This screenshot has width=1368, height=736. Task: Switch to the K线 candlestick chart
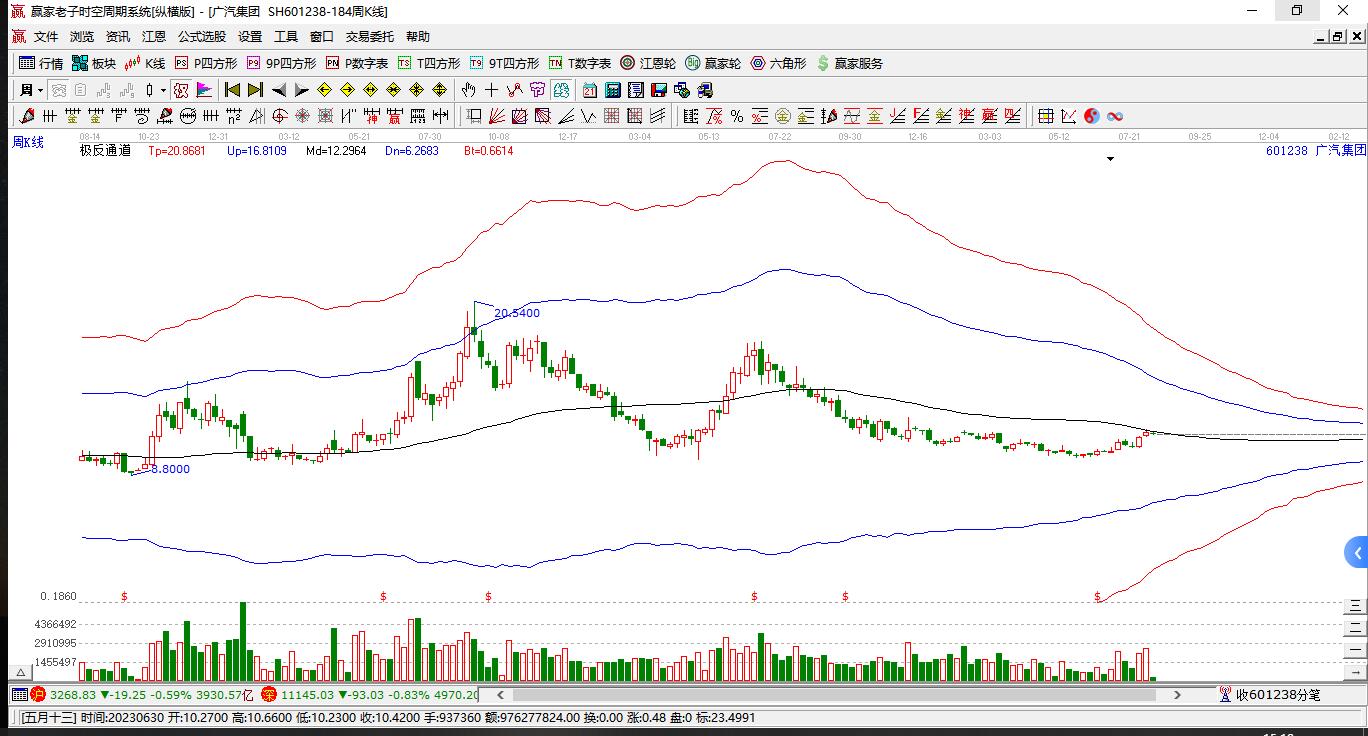[145, 63]
